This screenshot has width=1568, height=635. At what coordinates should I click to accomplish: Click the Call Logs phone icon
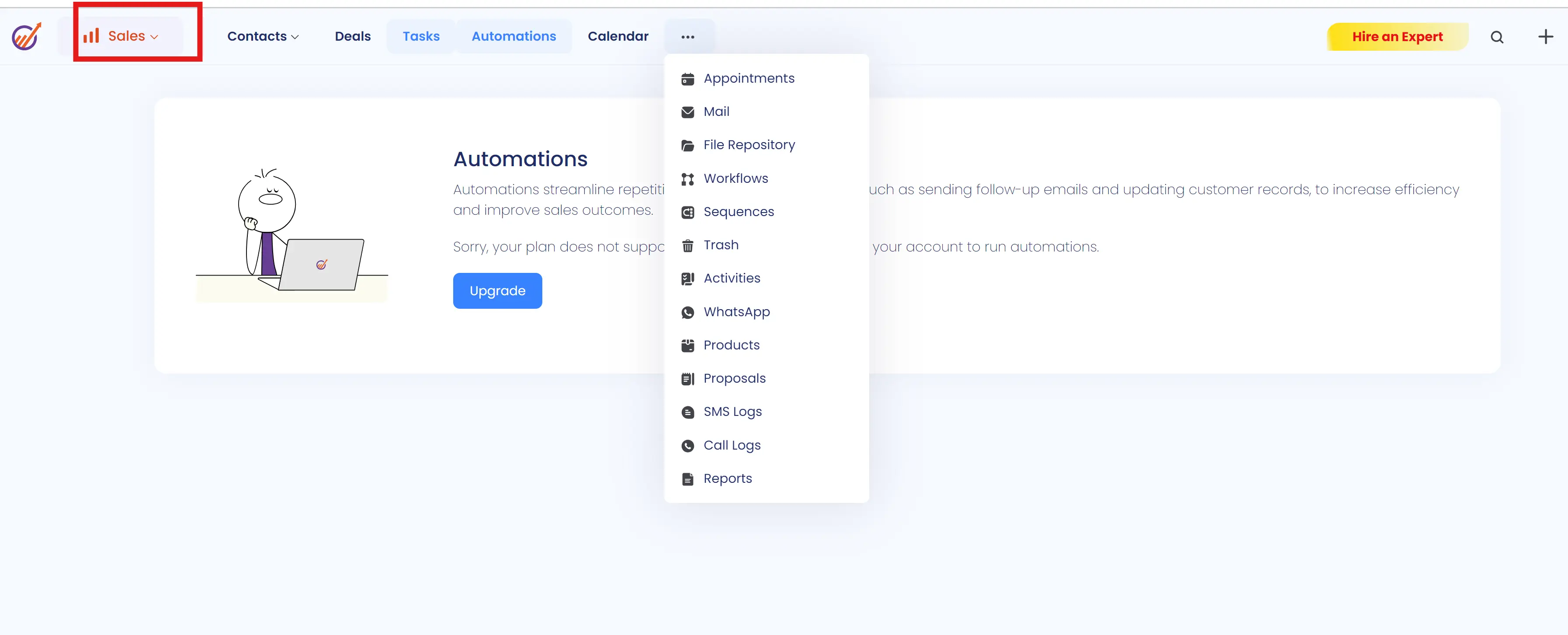[687, 446]
